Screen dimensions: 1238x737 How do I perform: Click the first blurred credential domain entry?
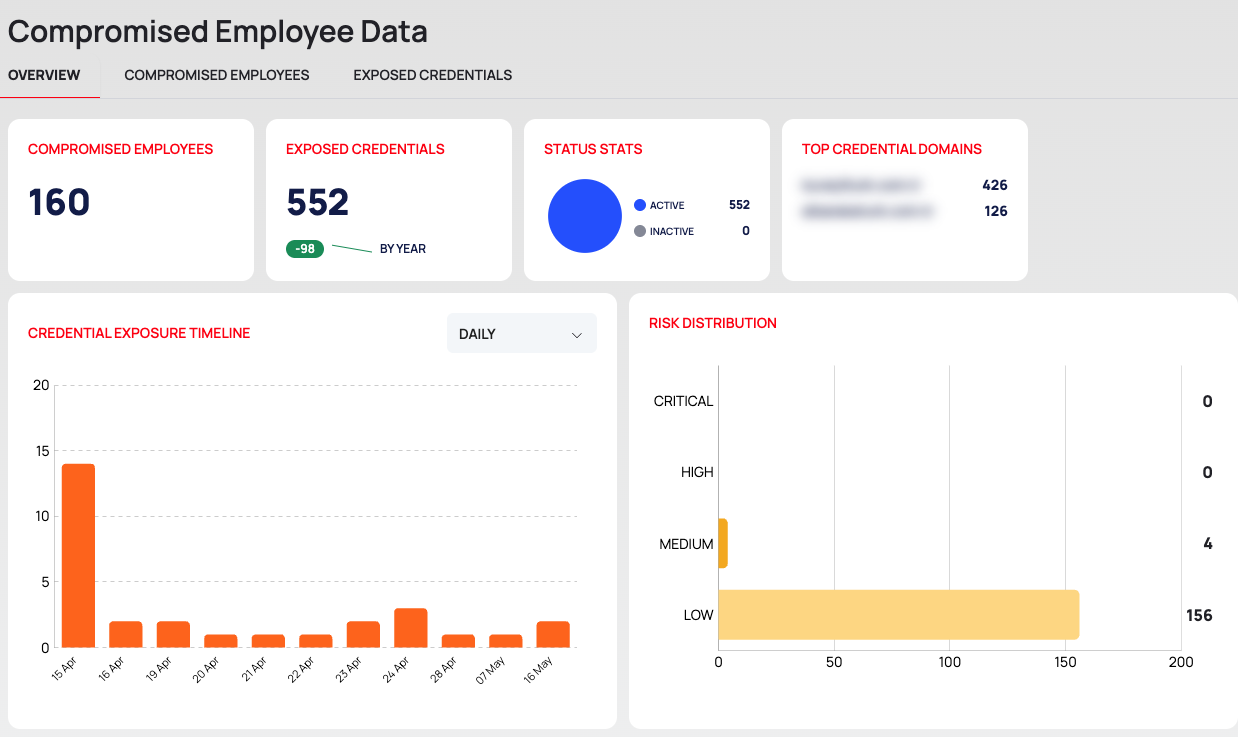click(861, 185)
